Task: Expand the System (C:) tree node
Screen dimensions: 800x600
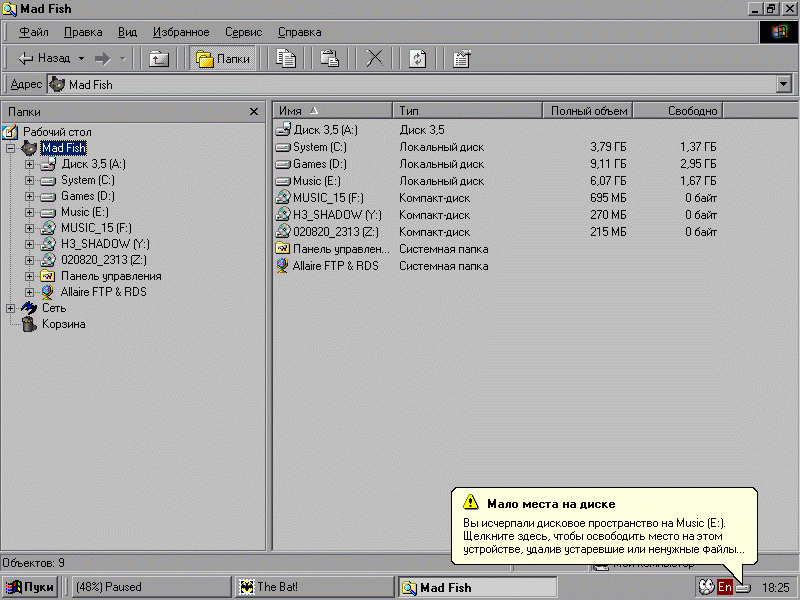Action: pyautogui.click(x=29, y=180)
